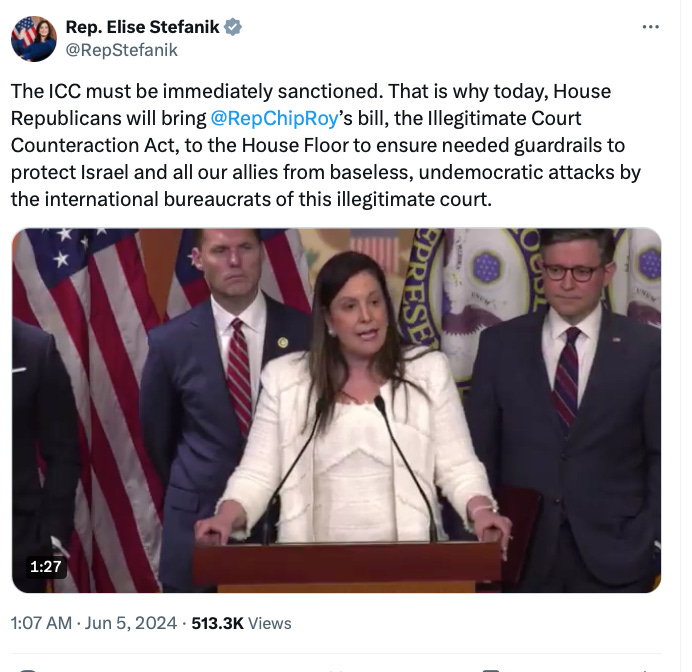Click the woman in white at podium
The image size is (692, 672).
(353, 397)
